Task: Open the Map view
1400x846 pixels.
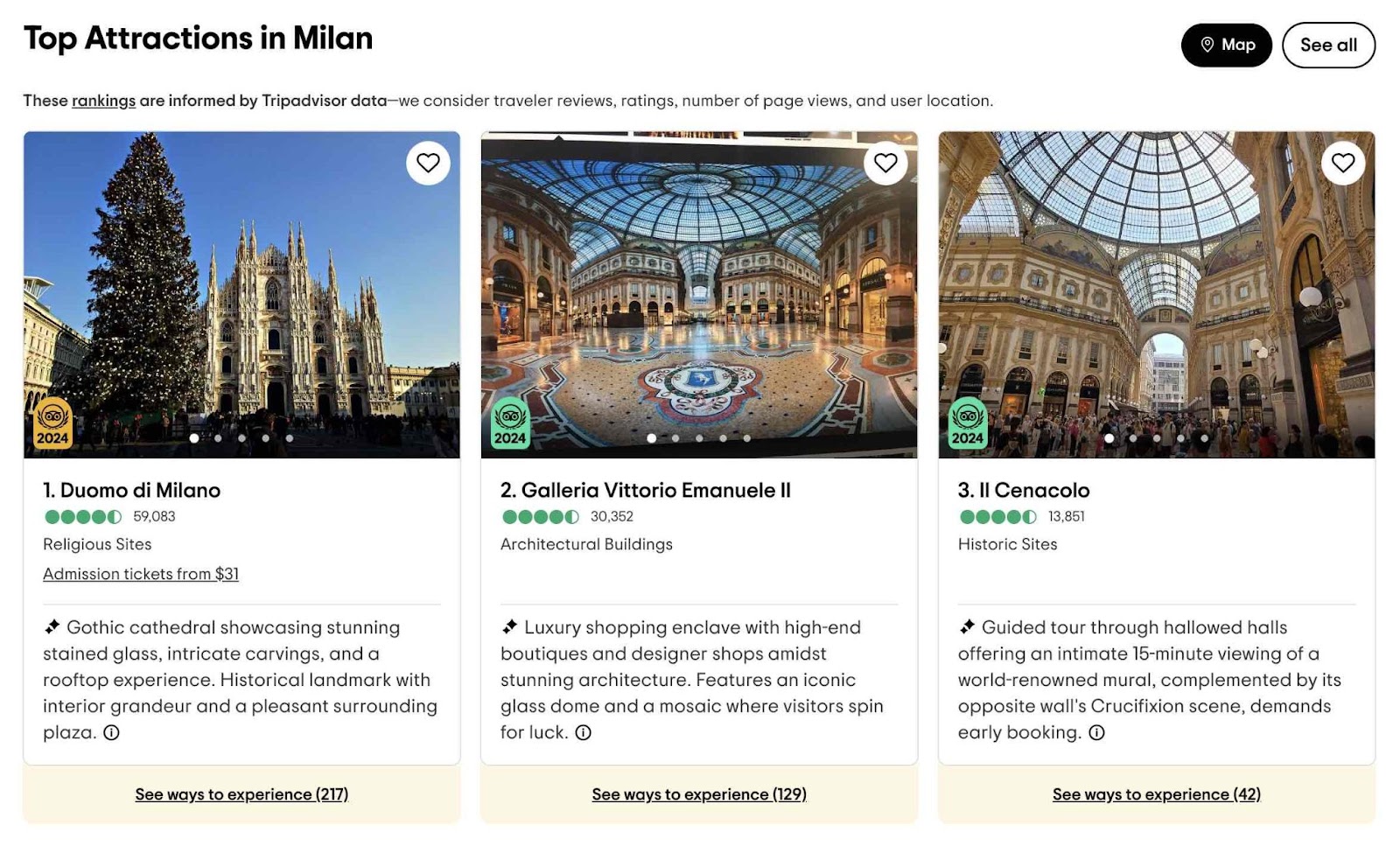Action: (1227, 45)
